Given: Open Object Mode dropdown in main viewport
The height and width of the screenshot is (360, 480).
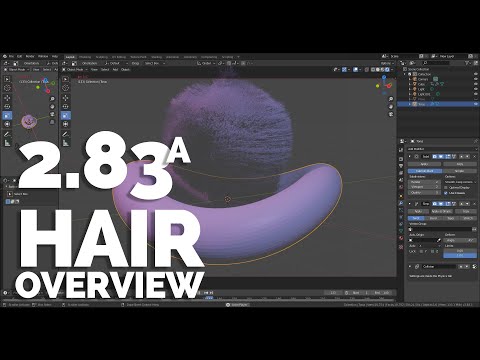Looking at the screenshot, I should click(75, 70).
